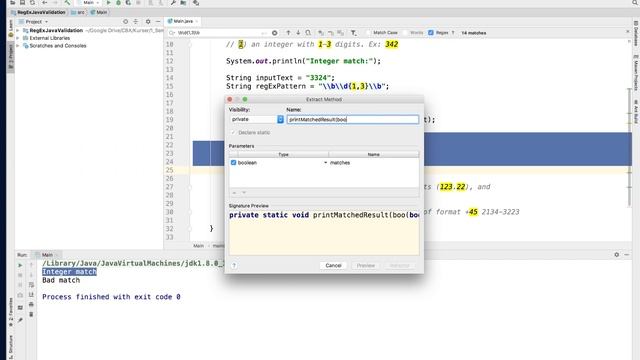Open search history dropdown in find field
This screenshot has height=360, width=640.
[x=172, y=33]
